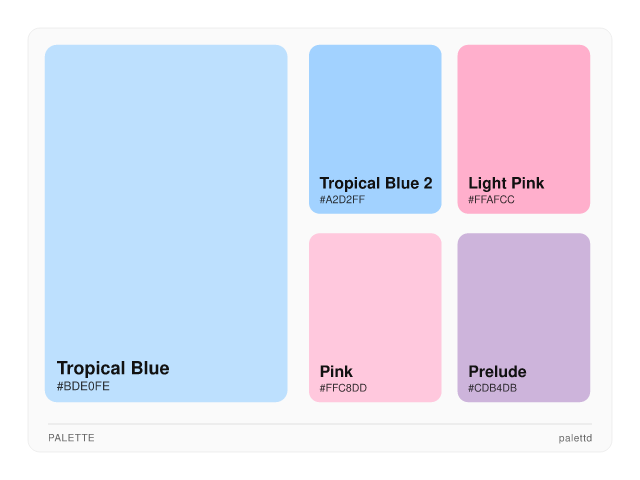Click the divider line above the footer
Viewport: 640px width, 480px height.
click(320, 424)
